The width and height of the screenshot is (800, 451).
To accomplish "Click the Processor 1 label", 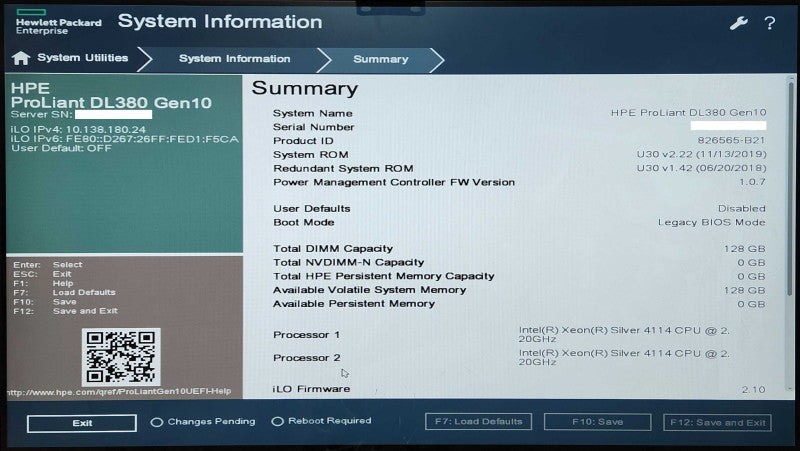I will click(x=306, y=335).
